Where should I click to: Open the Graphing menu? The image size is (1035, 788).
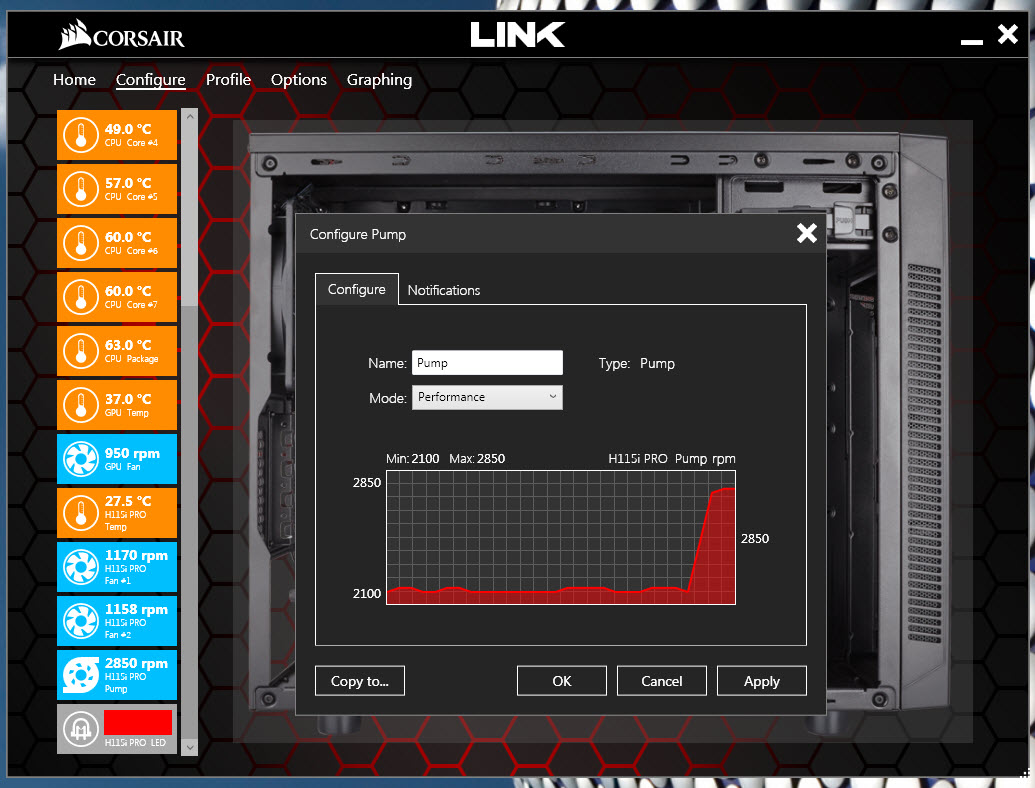(x=380, y=80)
